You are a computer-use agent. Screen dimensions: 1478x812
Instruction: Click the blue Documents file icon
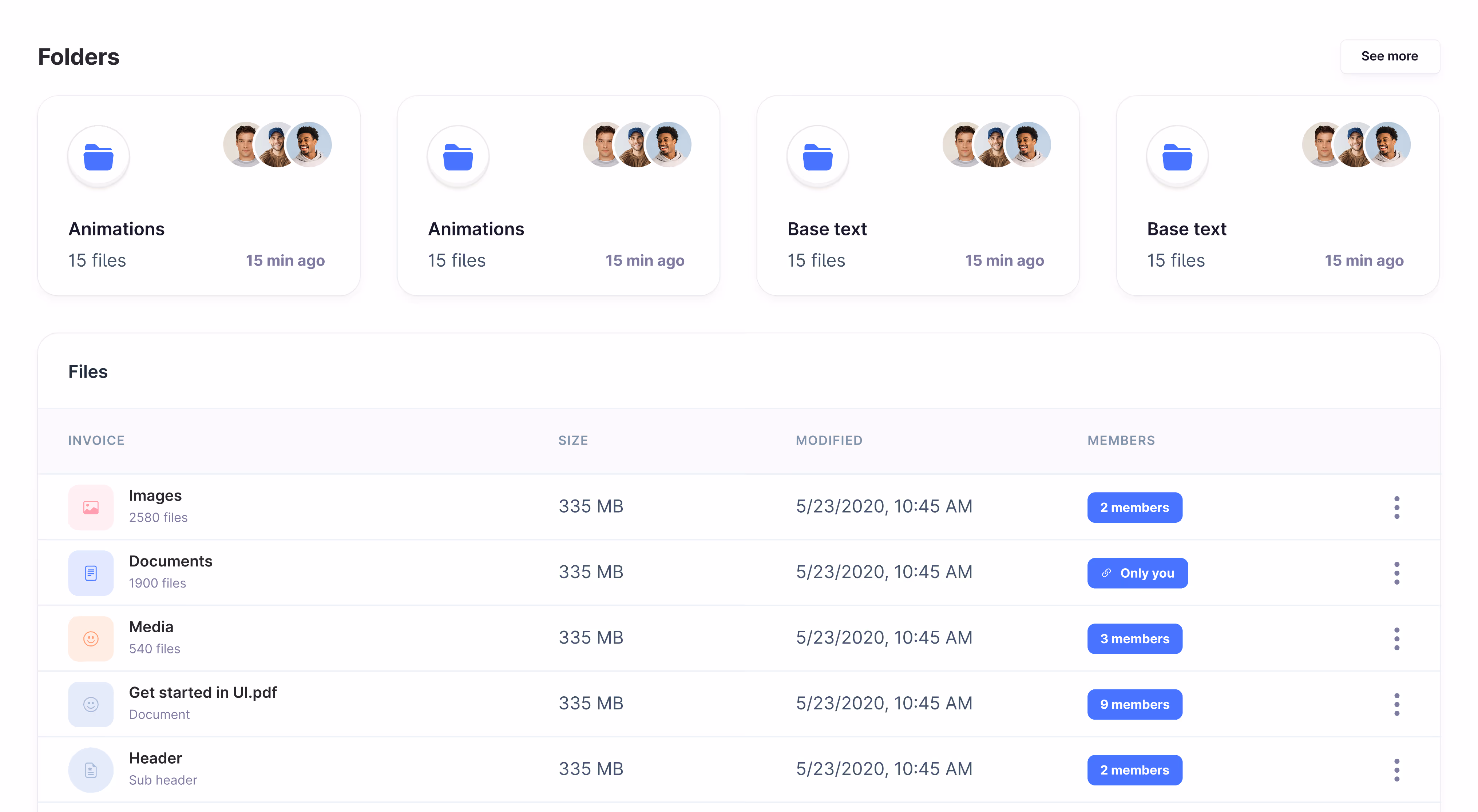pyautogui.click(x=91, y=573)
